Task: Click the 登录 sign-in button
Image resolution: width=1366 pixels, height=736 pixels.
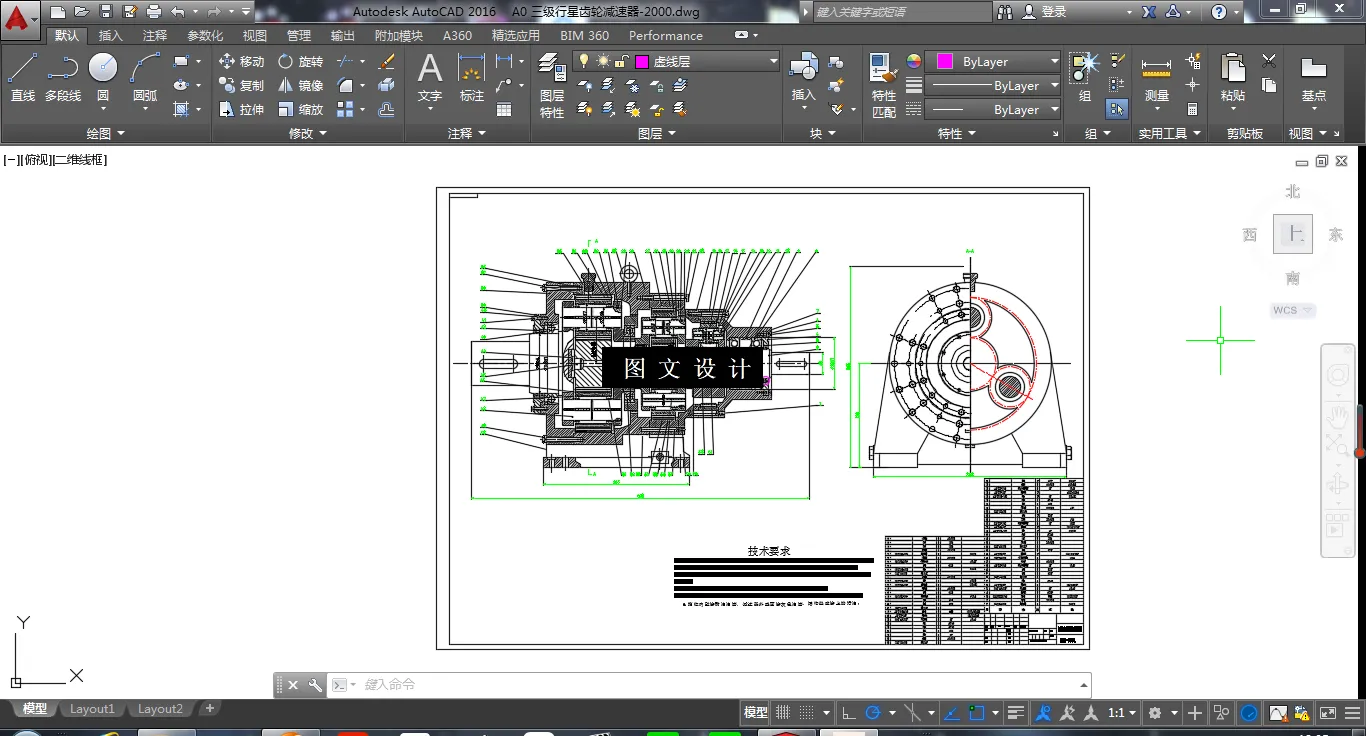Action: [x=1054, y=12]
